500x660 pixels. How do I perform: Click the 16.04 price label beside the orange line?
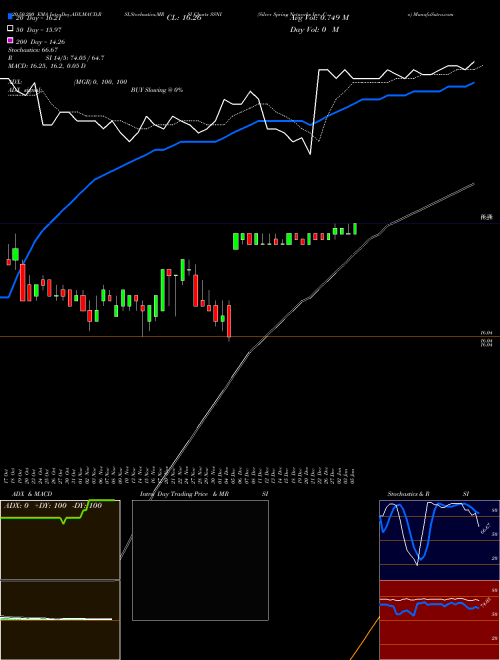point(487,333)
